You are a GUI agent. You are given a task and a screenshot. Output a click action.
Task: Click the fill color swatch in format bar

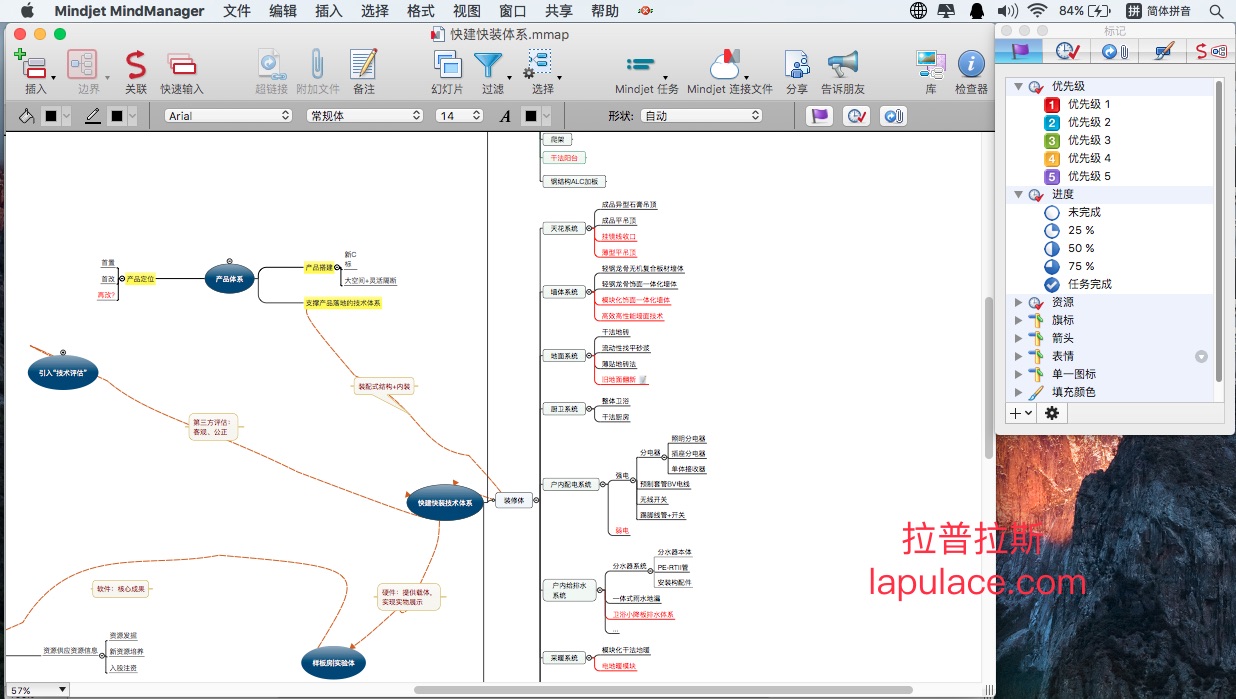(50, 116)
